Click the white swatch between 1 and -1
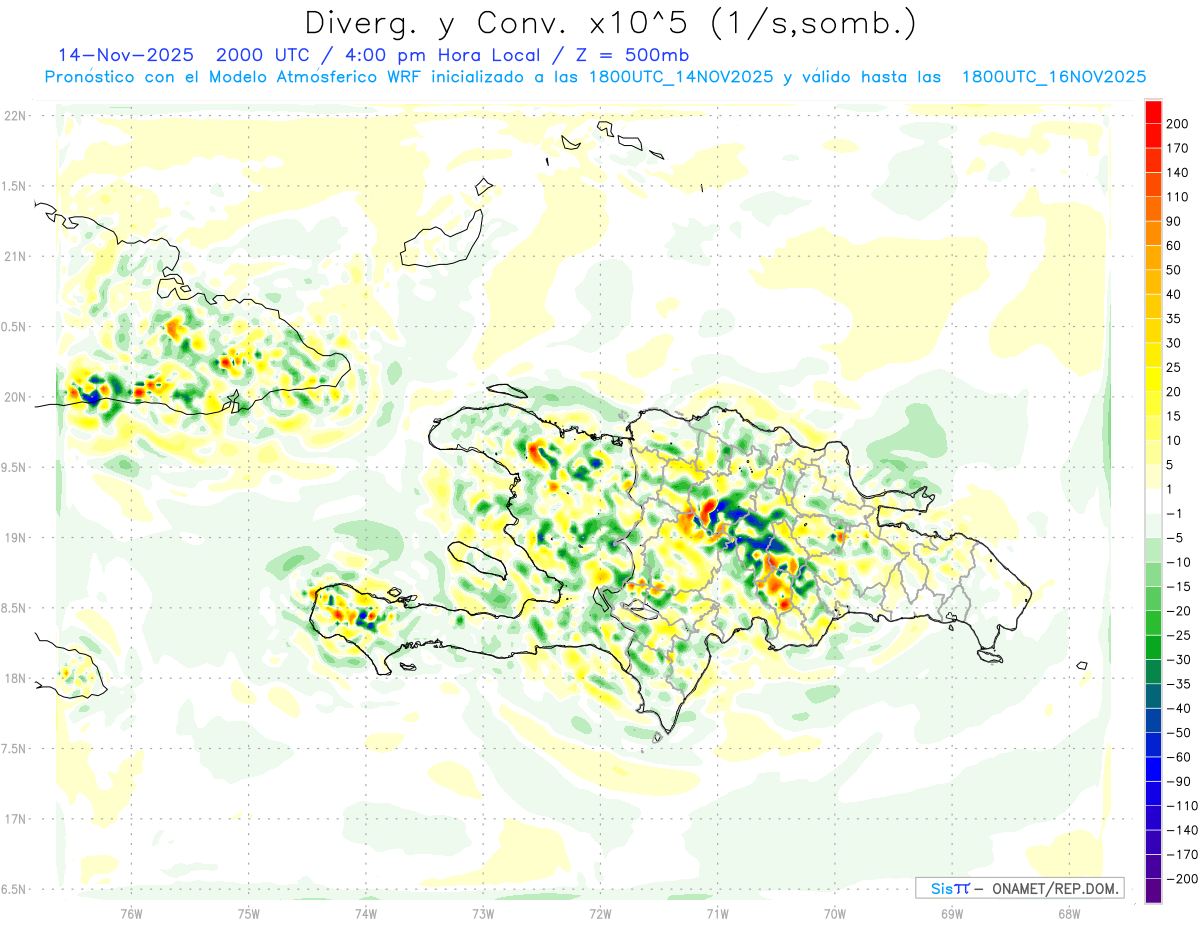This screenshot has height=927, width=1200. [x=1154, y=502]
